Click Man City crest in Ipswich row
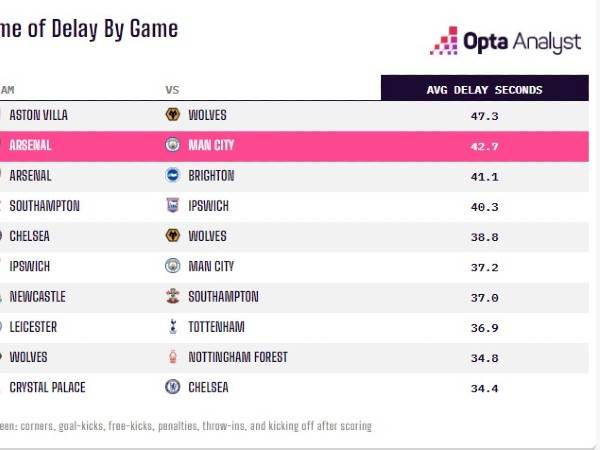This screenshot has width=600, height=450. point(174,267)
